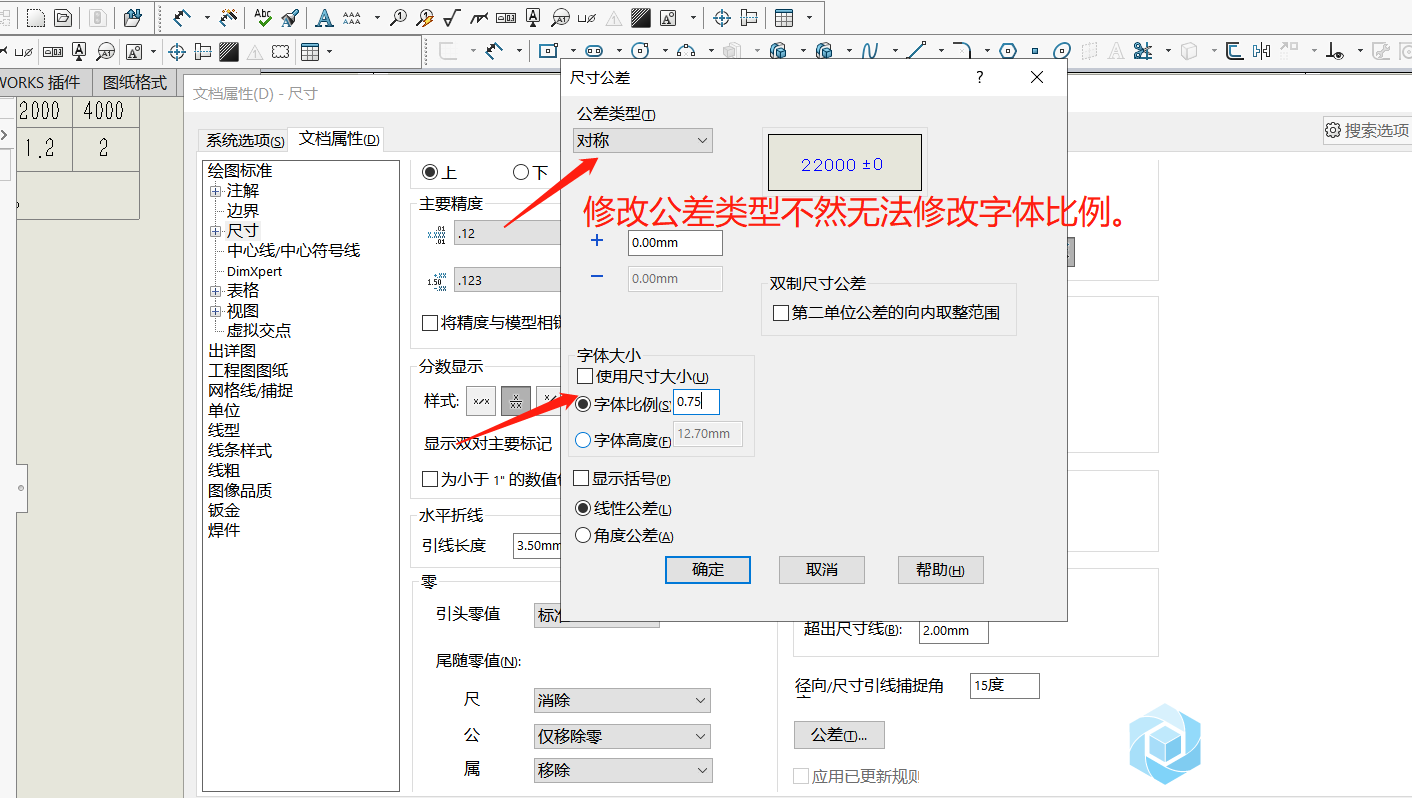Select the Circle sketch tool

(641, 51)
